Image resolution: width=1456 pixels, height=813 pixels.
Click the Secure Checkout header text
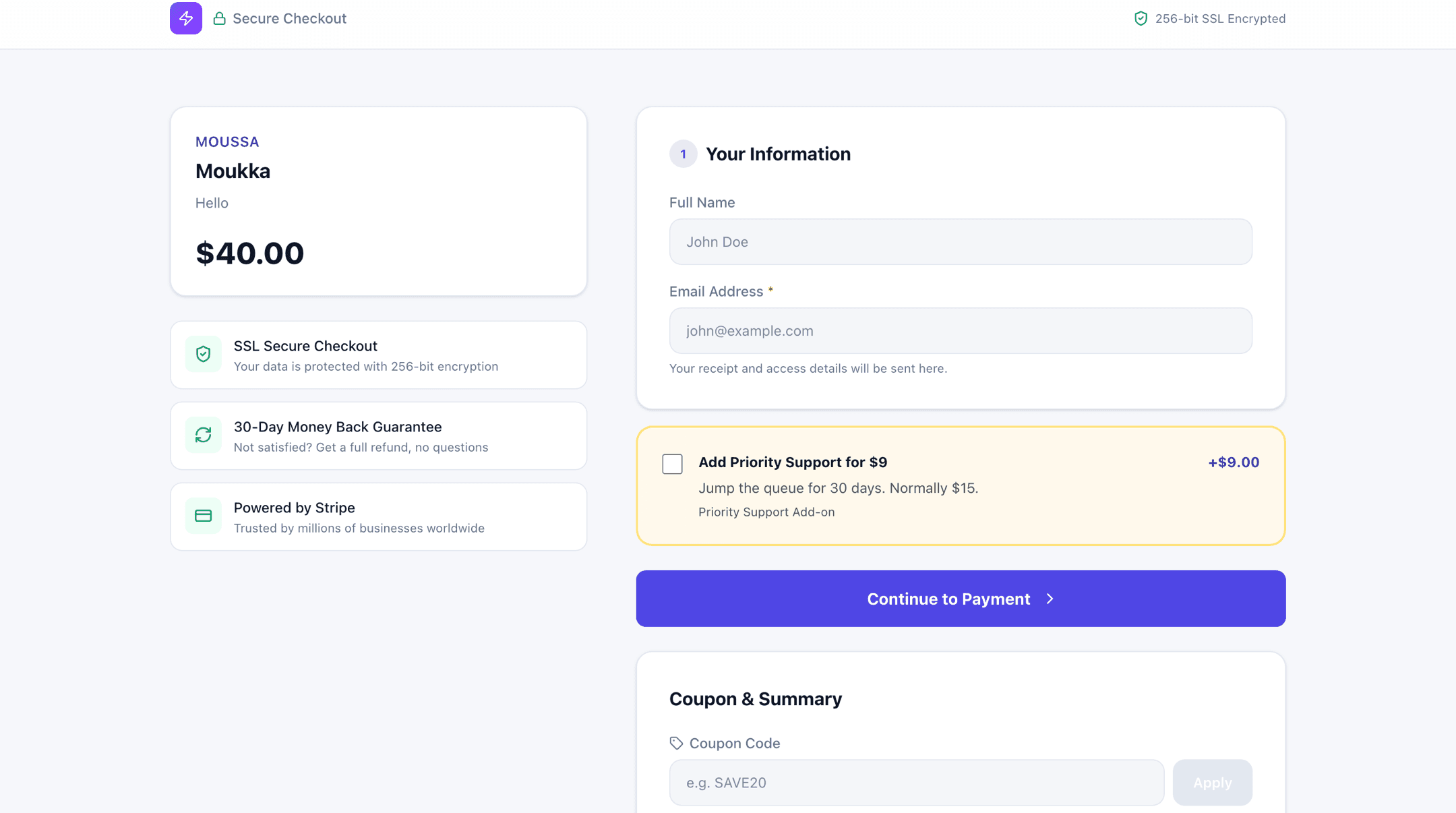(x=289, y=18)
